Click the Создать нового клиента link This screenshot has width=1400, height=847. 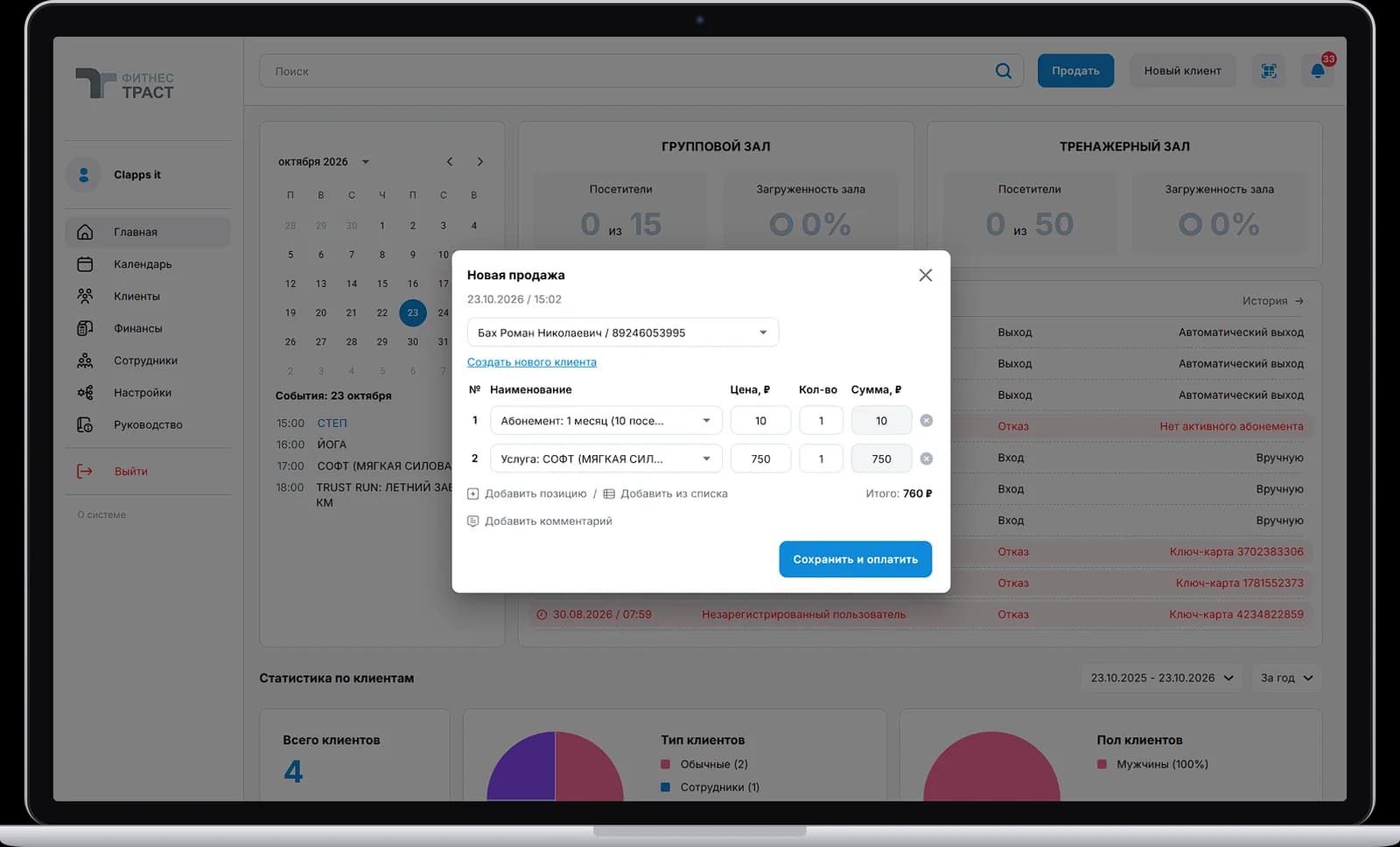click(532, 362)
